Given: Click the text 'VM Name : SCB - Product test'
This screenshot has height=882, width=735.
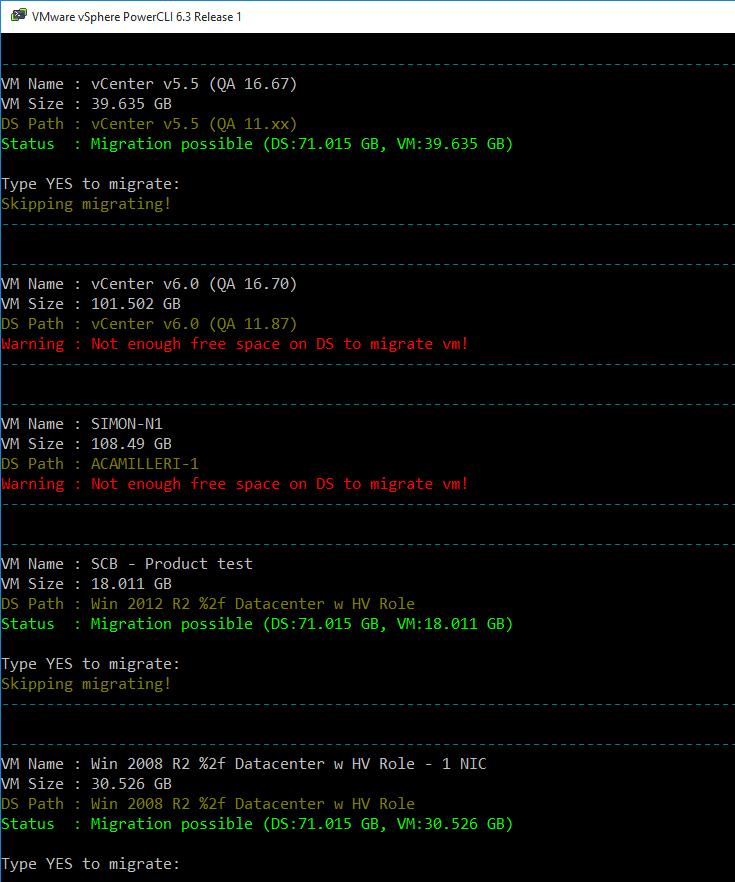Looking at the screenshot, I should [127, 564].
